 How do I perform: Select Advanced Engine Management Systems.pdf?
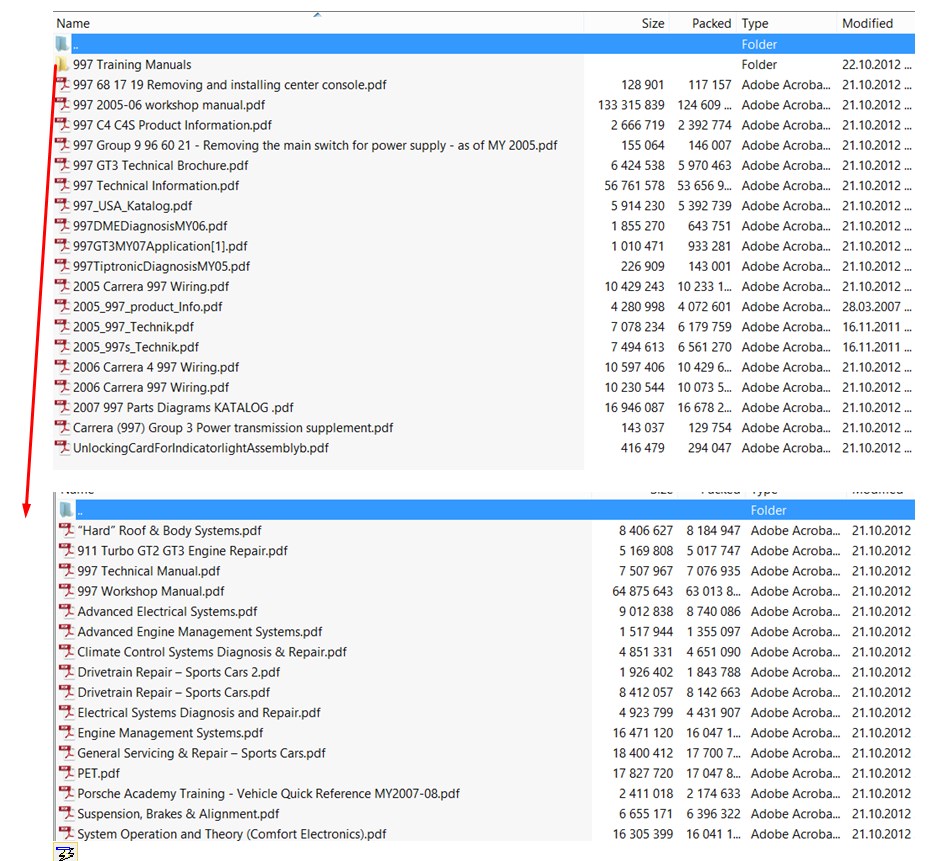click(200, 631)
